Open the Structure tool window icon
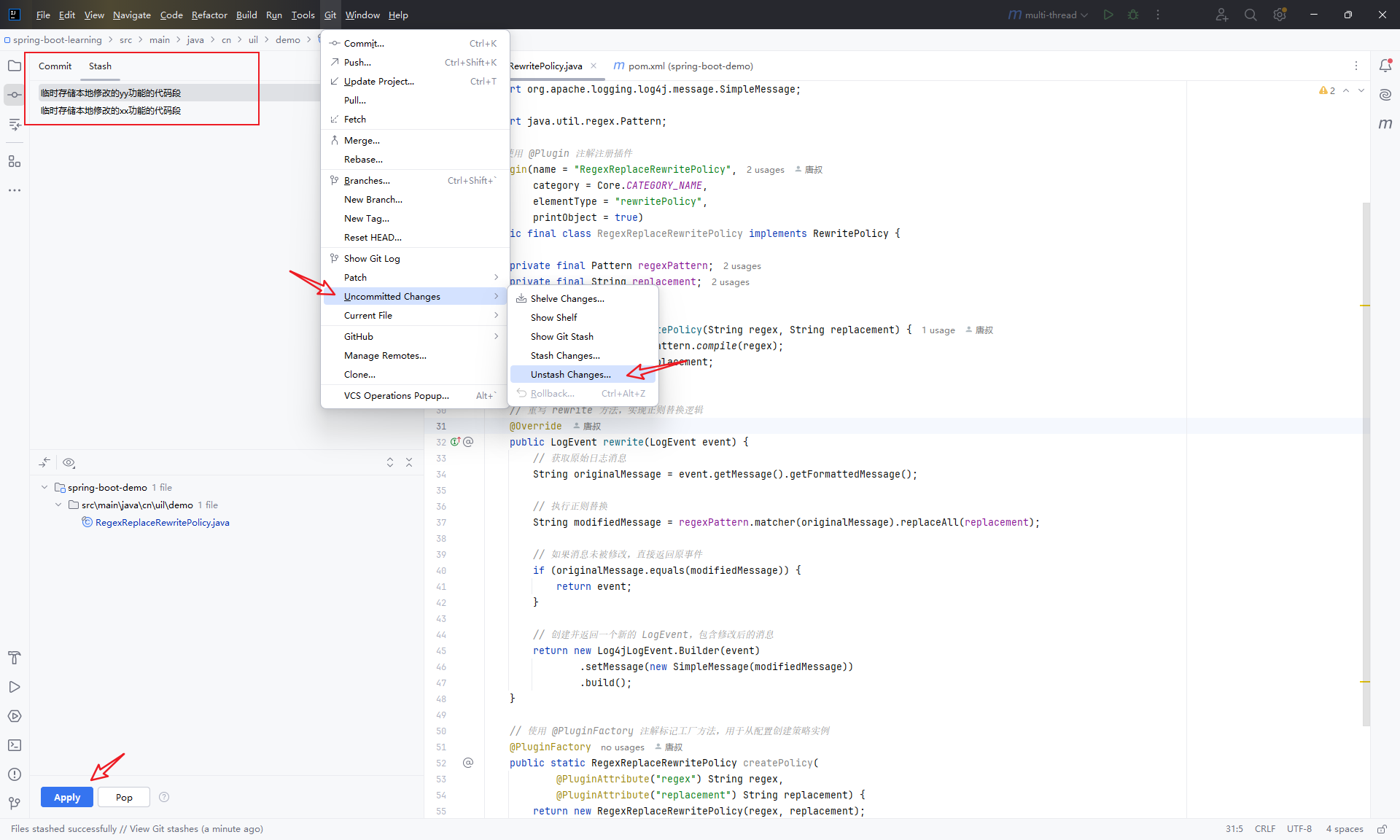 click(x=15, y=161)
